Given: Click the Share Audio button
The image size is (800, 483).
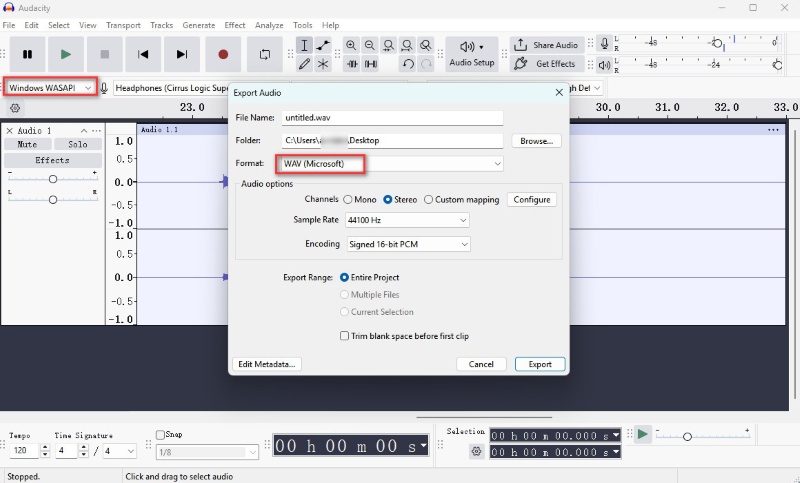Looking at the screenshot, I should 547,45.
